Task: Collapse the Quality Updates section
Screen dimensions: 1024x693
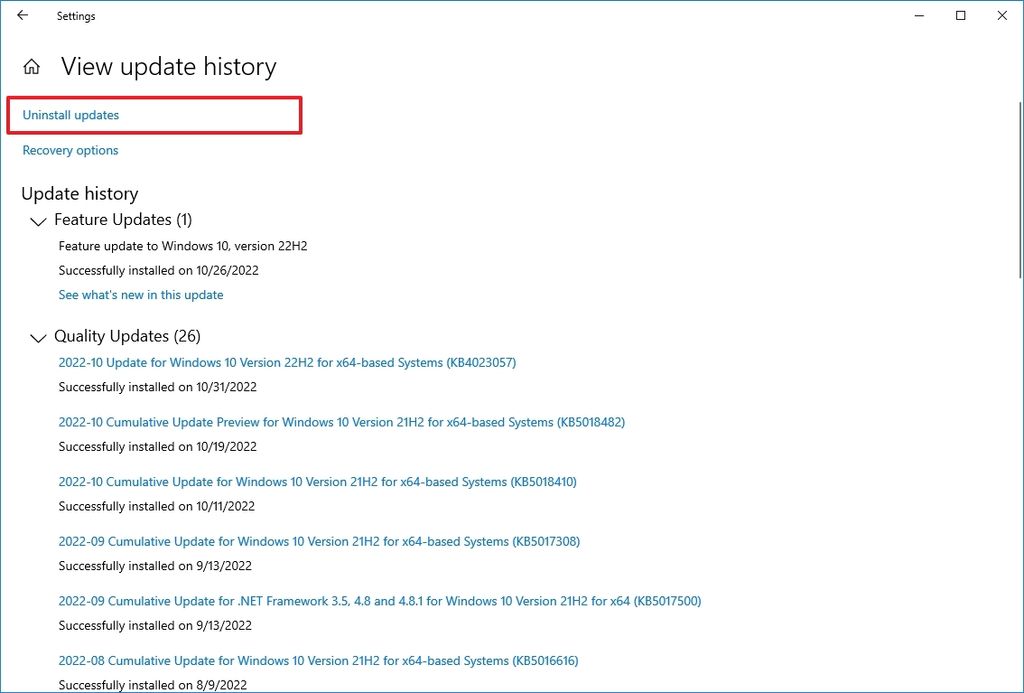Action: (39, 338)
